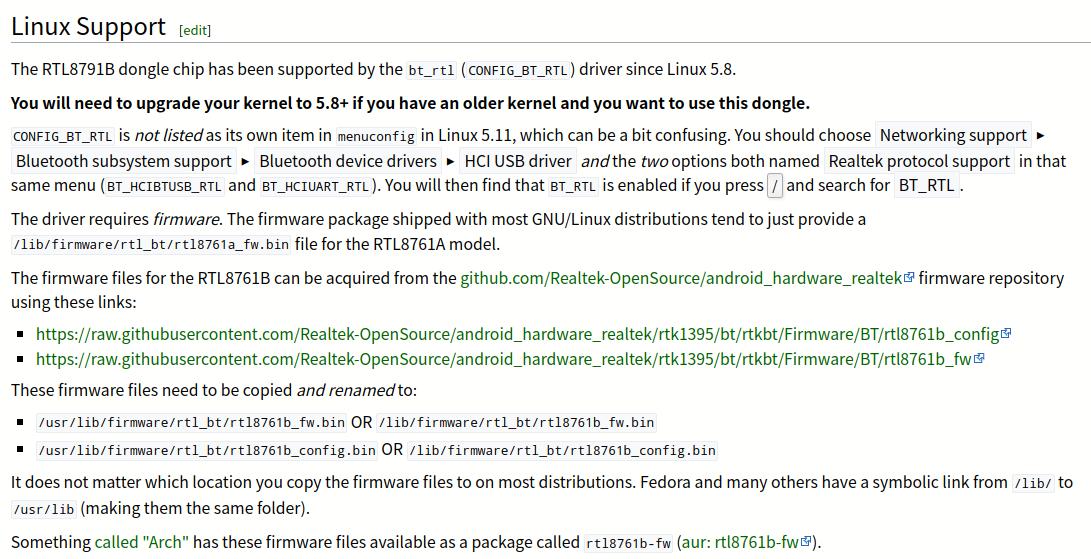Click the arrow after Networking support
Screen dimensions: 1091x559
coord(1041,135)
